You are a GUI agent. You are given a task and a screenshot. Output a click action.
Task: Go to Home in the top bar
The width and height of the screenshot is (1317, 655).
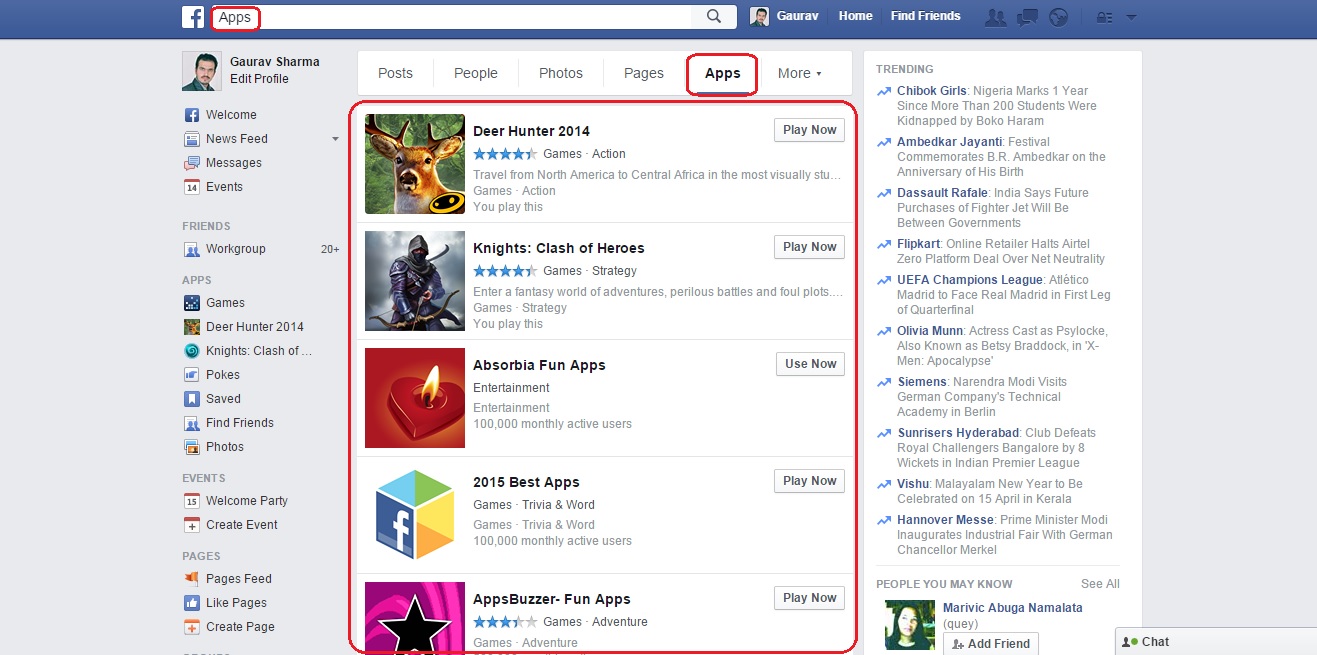click(x=855, y=16)
